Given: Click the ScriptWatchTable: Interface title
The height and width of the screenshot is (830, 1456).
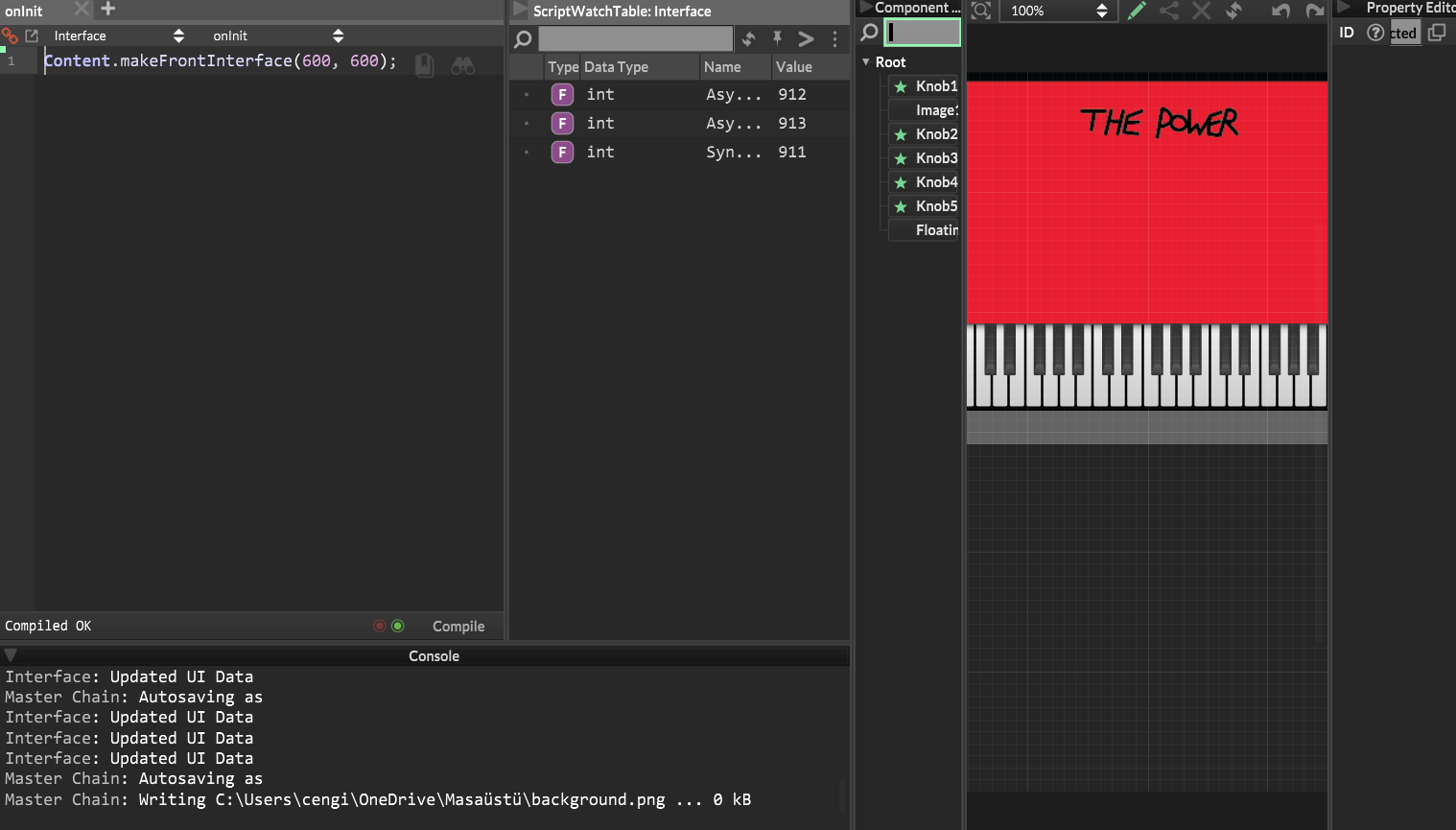Looking at the screenshot, I should (622, 12).
